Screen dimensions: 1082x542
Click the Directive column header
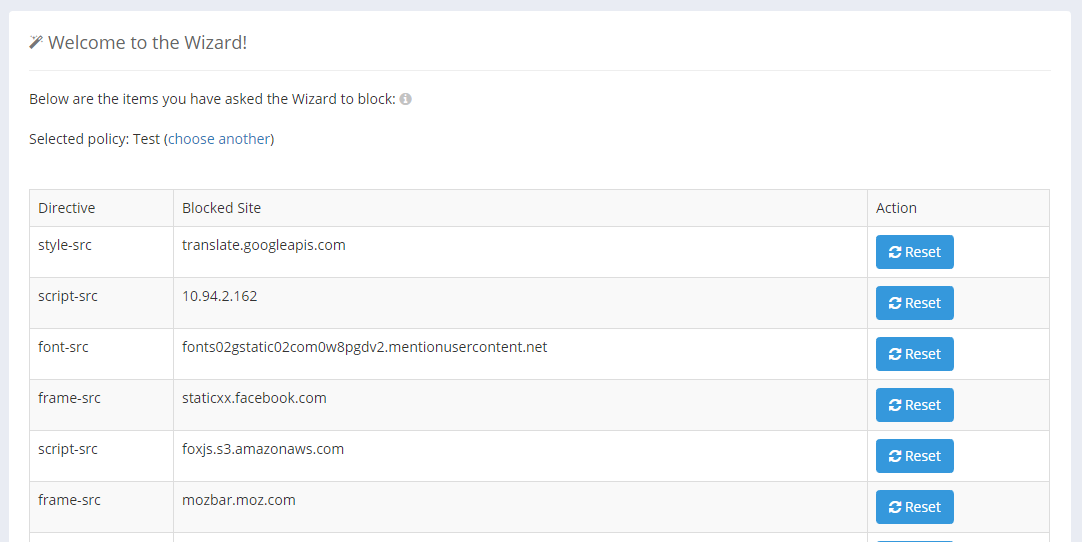(x=67, y=208)
